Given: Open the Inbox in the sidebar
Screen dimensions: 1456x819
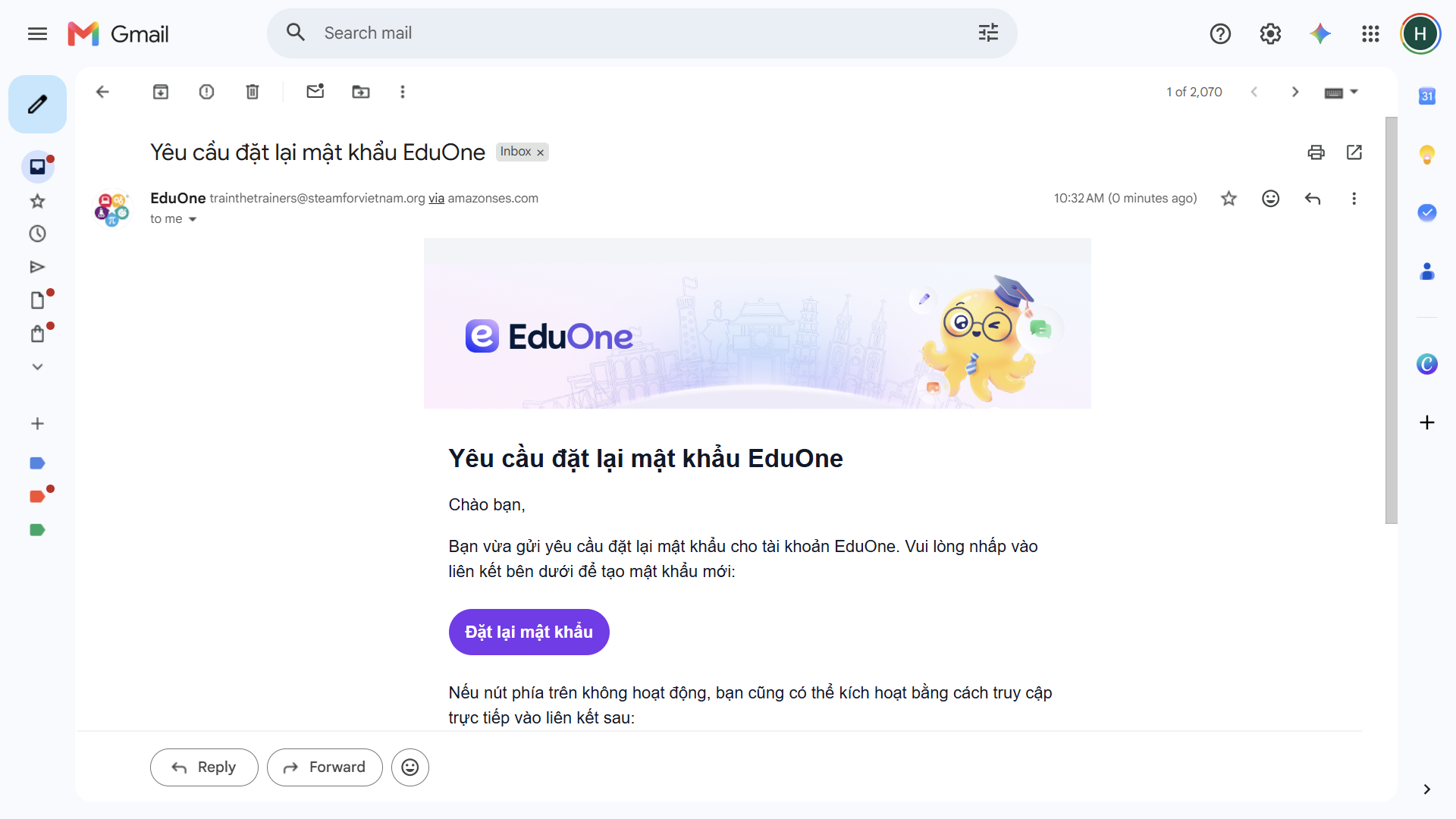Looking at the screenshot, I should click(x=37, y=167).
